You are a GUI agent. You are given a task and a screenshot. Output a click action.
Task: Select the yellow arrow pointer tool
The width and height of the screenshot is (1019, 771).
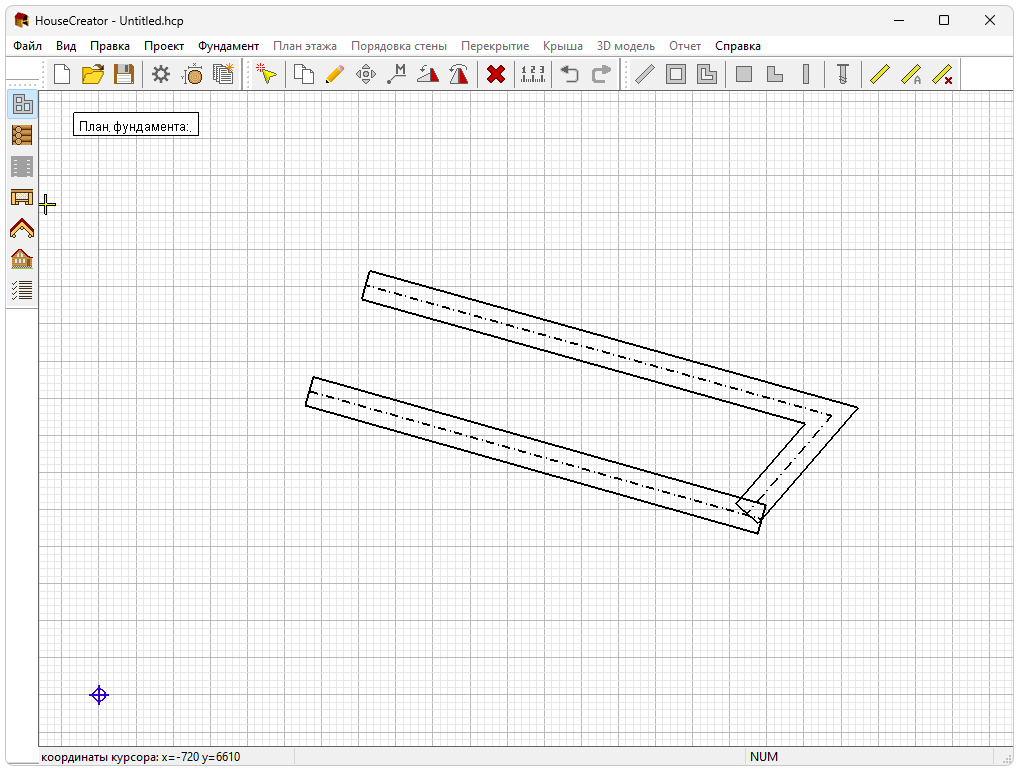(266, 74)
